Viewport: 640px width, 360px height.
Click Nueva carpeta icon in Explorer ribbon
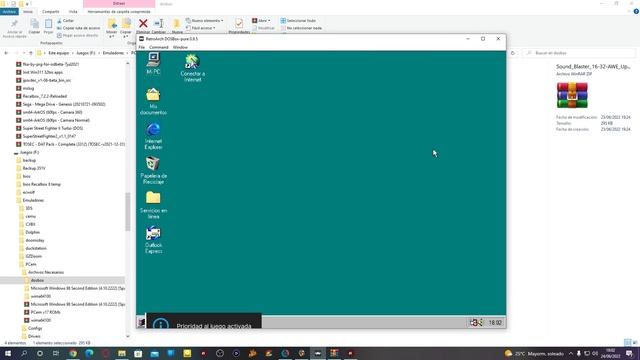(177, 25)
